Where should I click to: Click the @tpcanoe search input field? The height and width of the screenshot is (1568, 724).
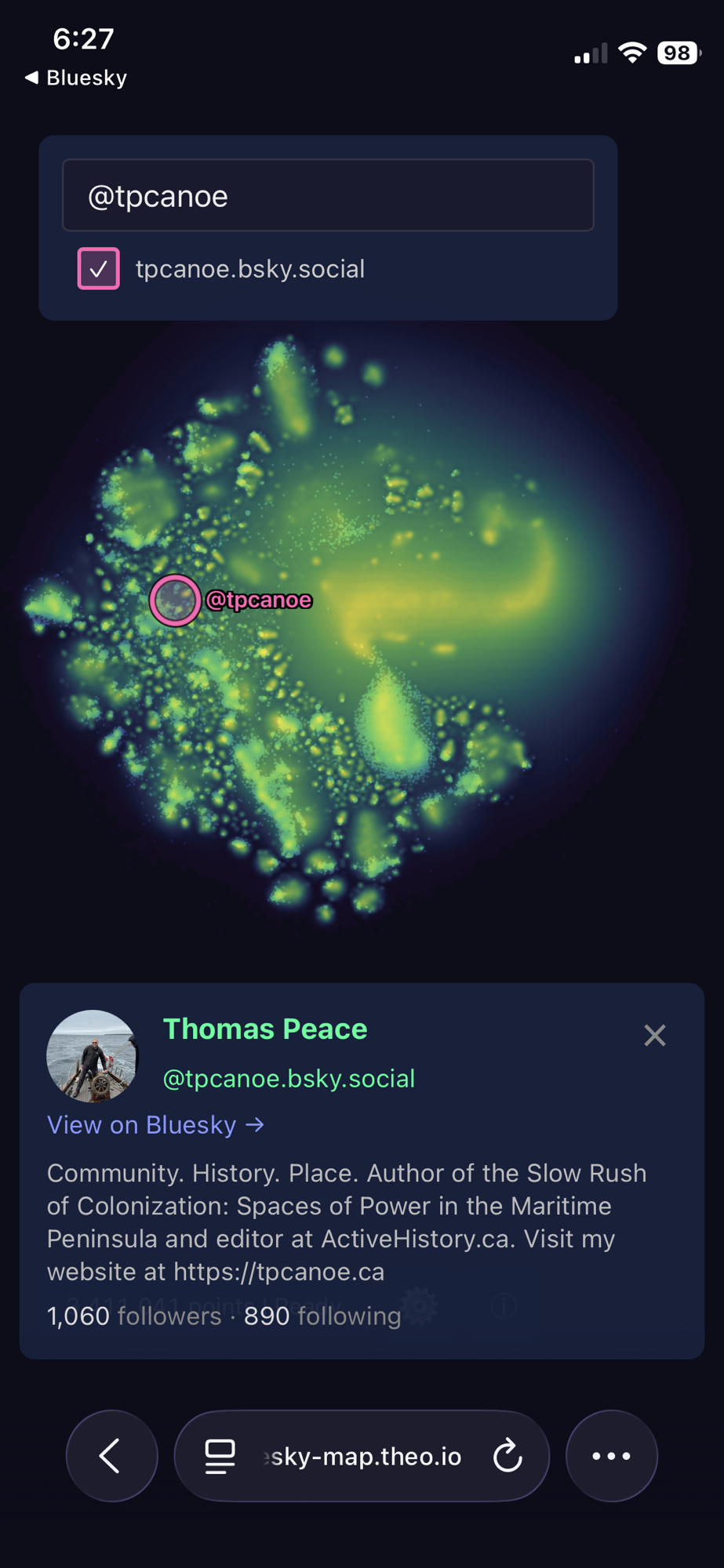coord(328,195)
